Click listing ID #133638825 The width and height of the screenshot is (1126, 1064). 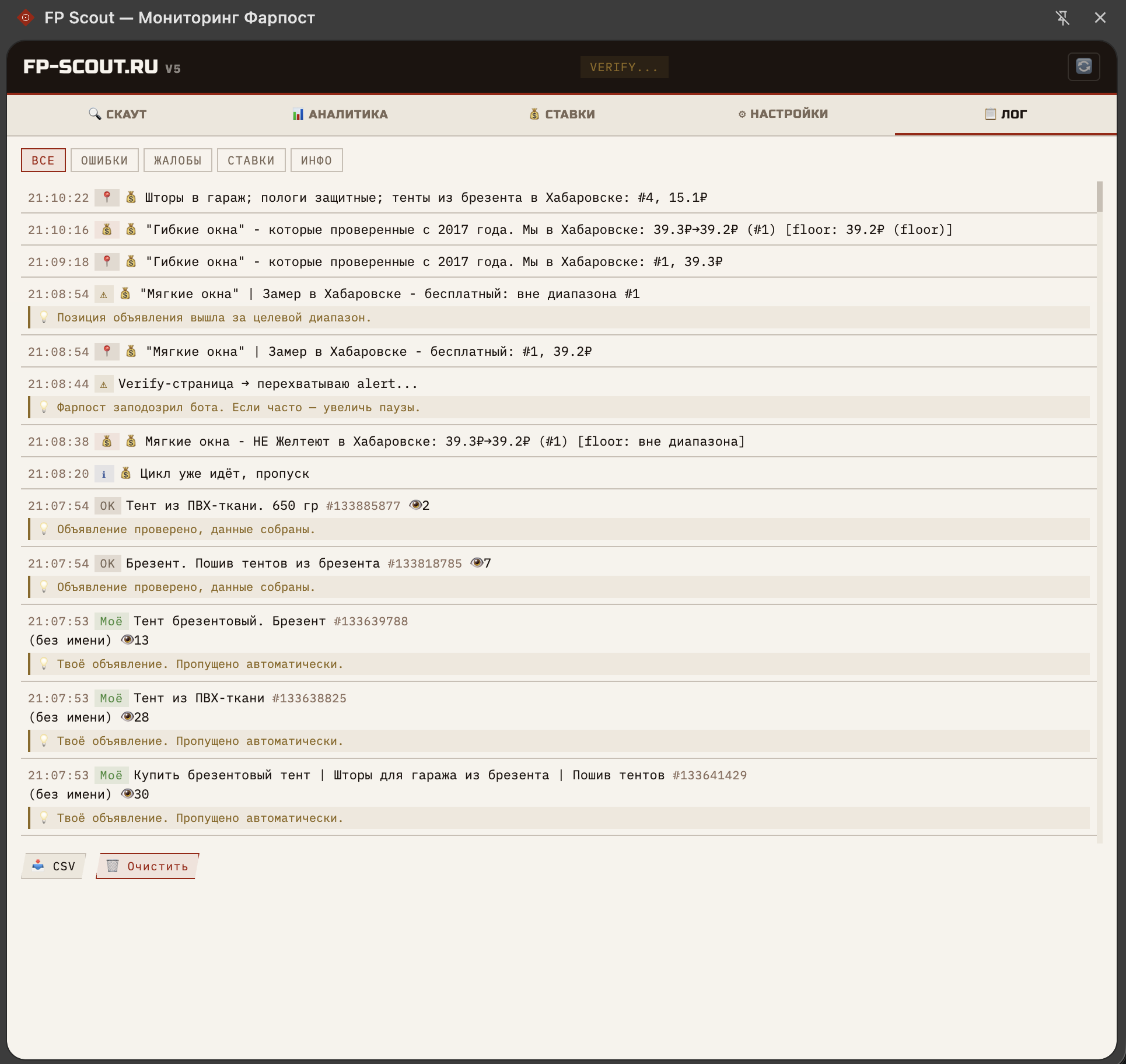(309, 698)
